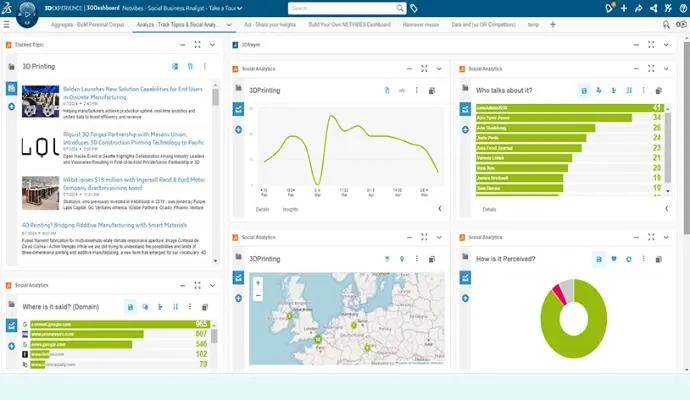Click the heart icon in the How is it Perceived widget
The image size is (690, 400).
(614, 259)
